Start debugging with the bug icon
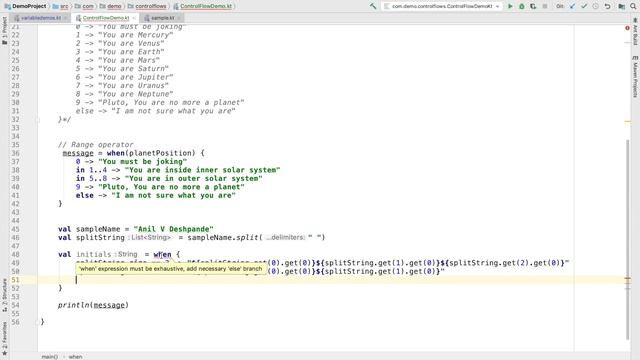640x360 pixels. pyautogui.click(x=522, y=6)
